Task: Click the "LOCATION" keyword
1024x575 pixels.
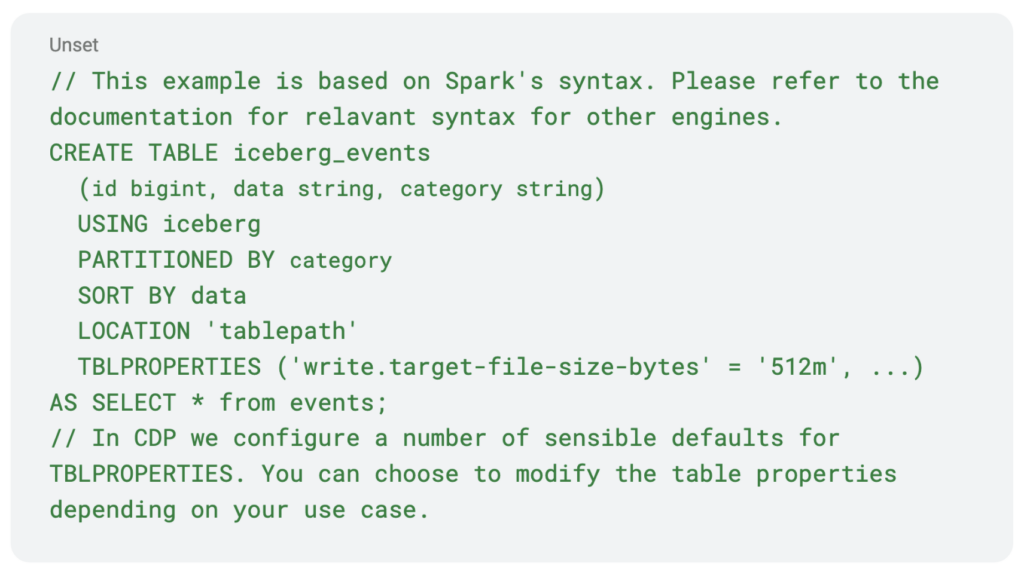Action: click(134, 331)
